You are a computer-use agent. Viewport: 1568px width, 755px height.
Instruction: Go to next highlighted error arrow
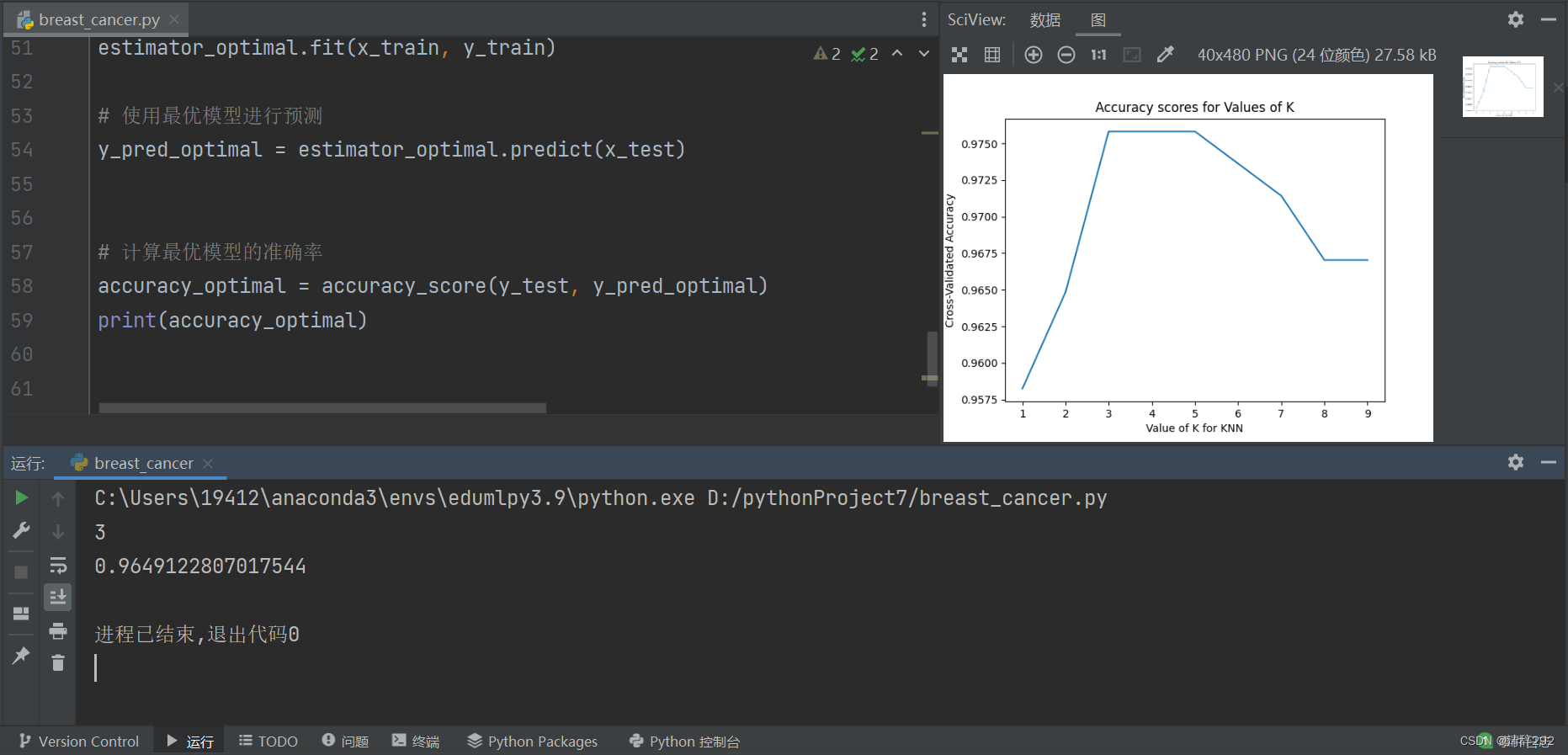click(924, 53)
